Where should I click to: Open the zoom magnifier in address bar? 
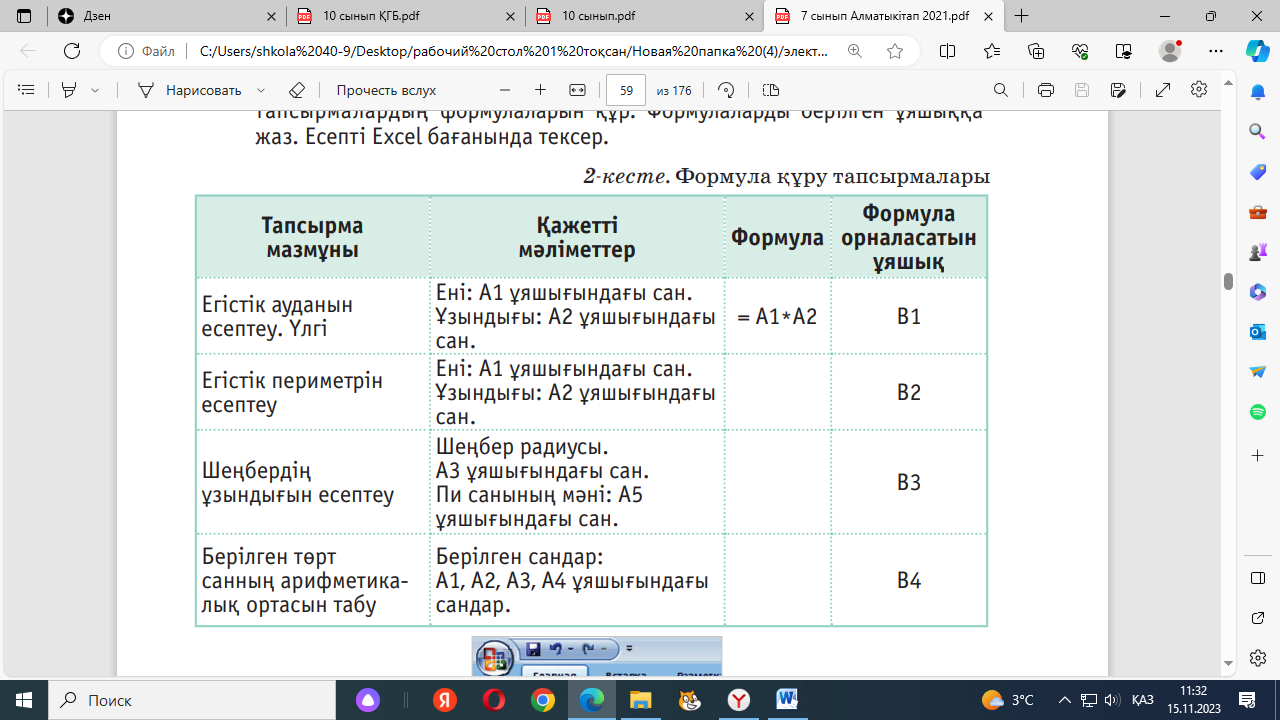point(855,51)
